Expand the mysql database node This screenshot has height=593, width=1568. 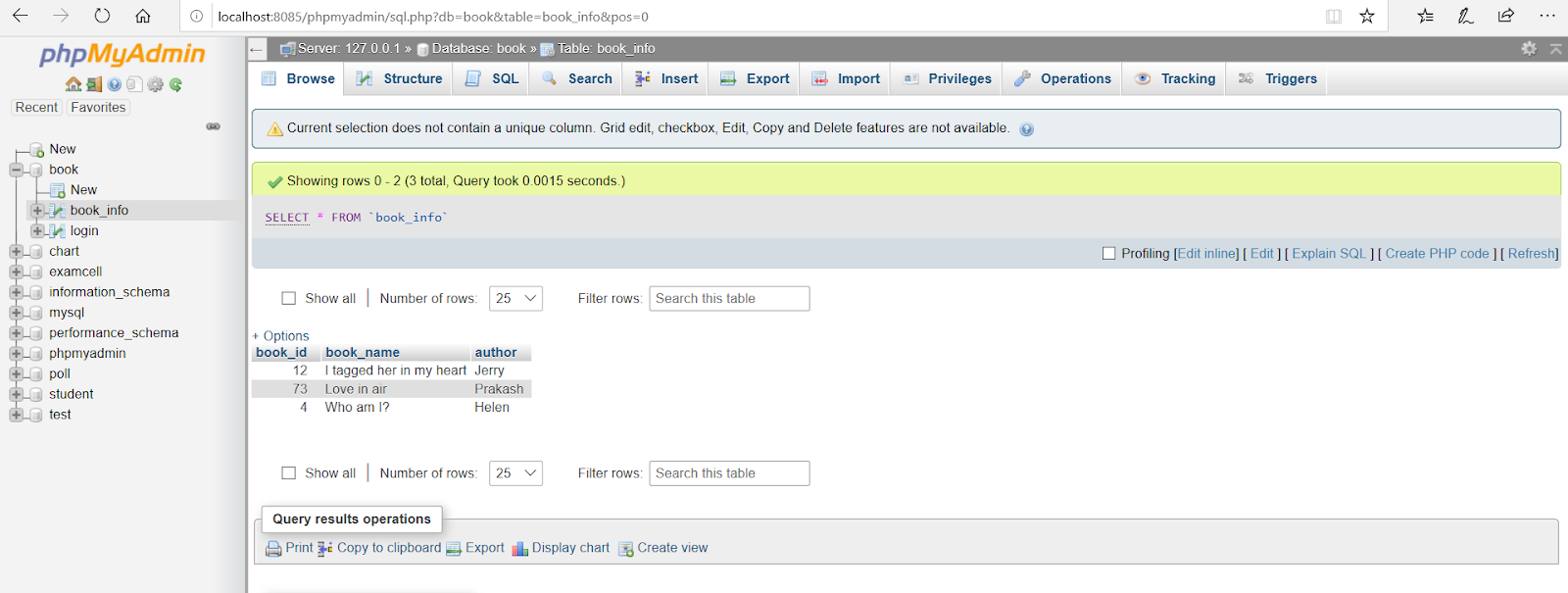(x=17, y=313)
